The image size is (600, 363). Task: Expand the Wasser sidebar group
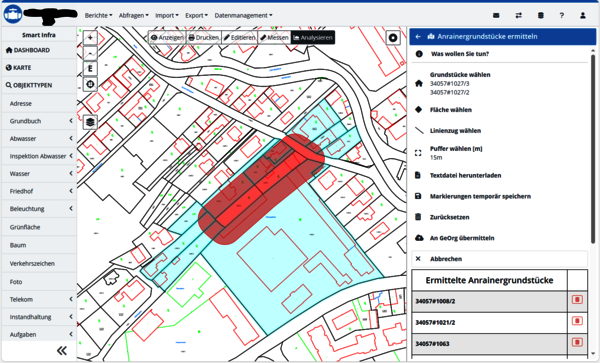point(39,174)
